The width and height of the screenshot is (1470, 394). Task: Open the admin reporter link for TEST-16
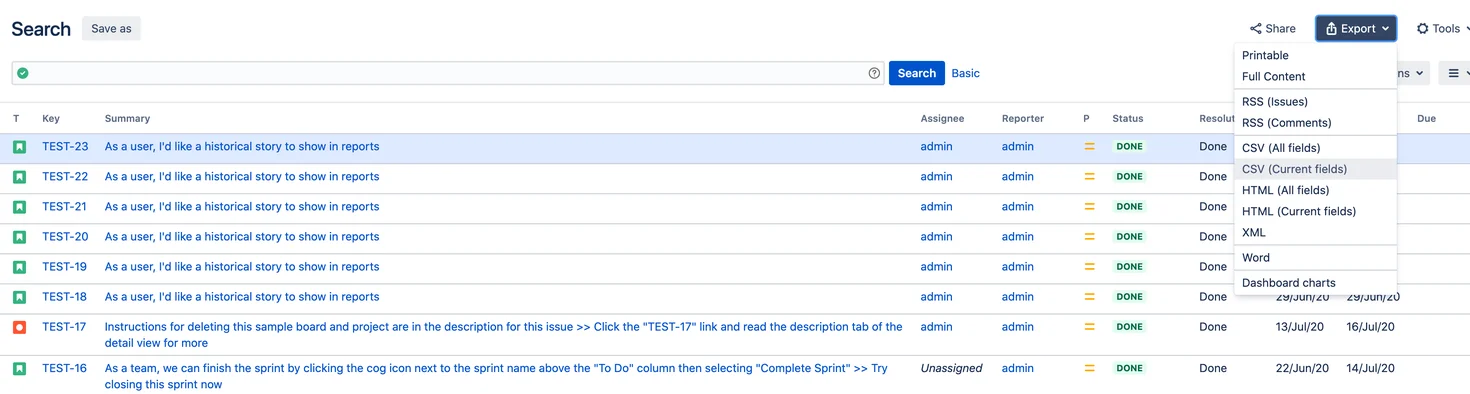[x=1017, y=369]
